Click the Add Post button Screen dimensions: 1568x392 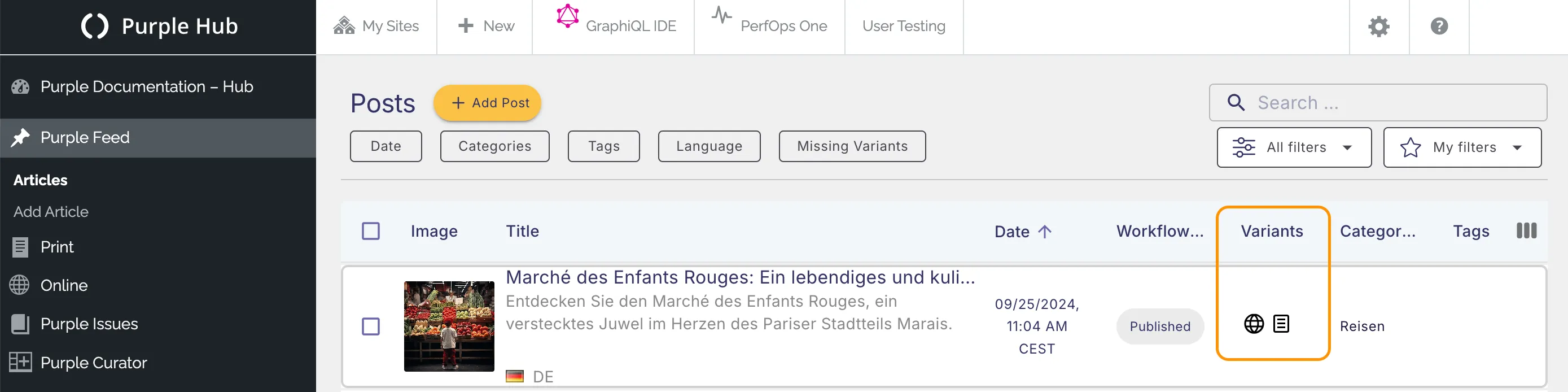487,103
